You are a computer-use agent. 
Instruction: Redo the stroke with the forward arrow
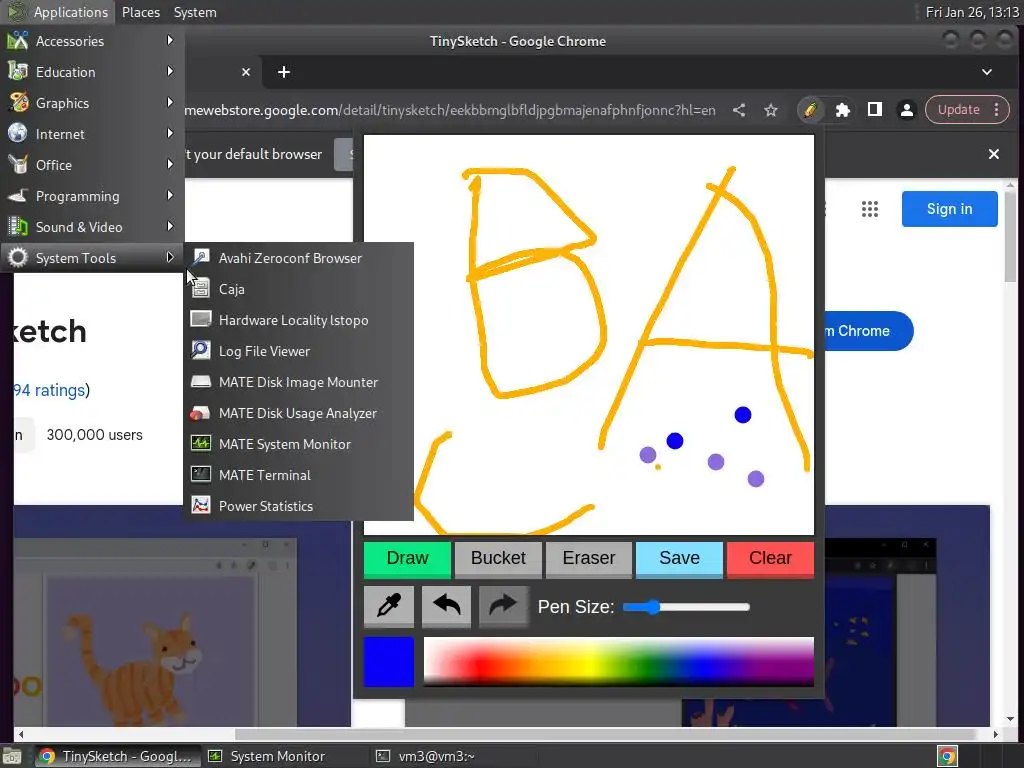(x=503, y=607)
